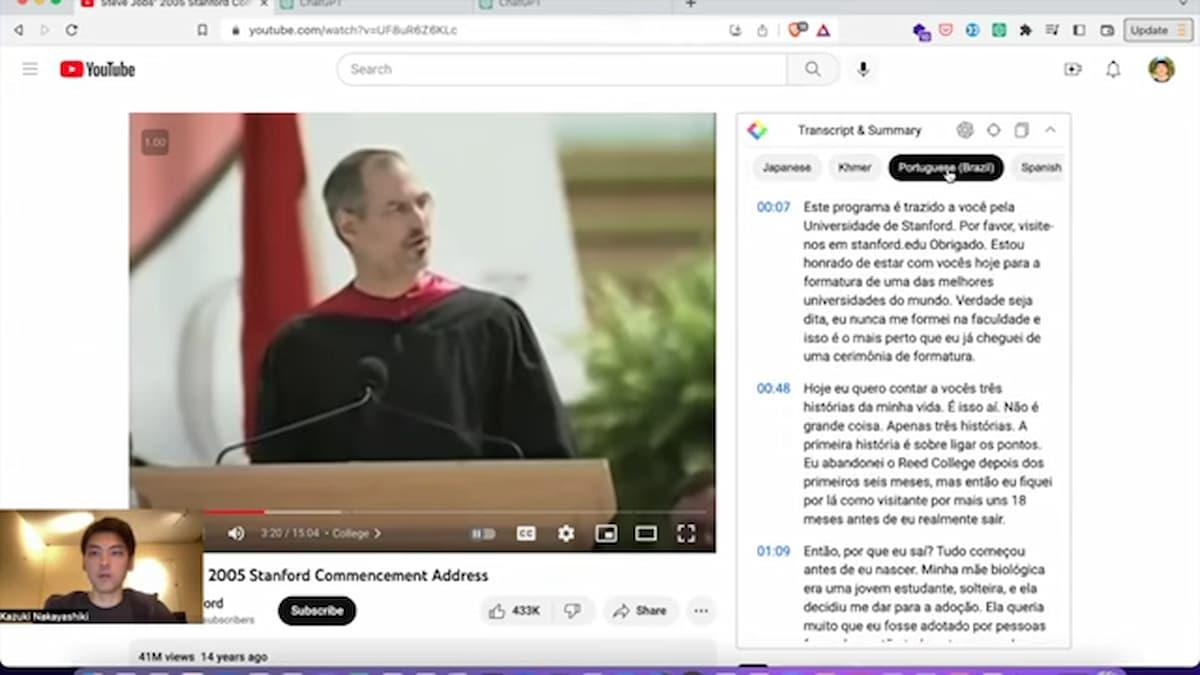This screenshot has width=1200, height=675.
Task: Enter miniplayer mode on the video
Action: pos(607,533)
